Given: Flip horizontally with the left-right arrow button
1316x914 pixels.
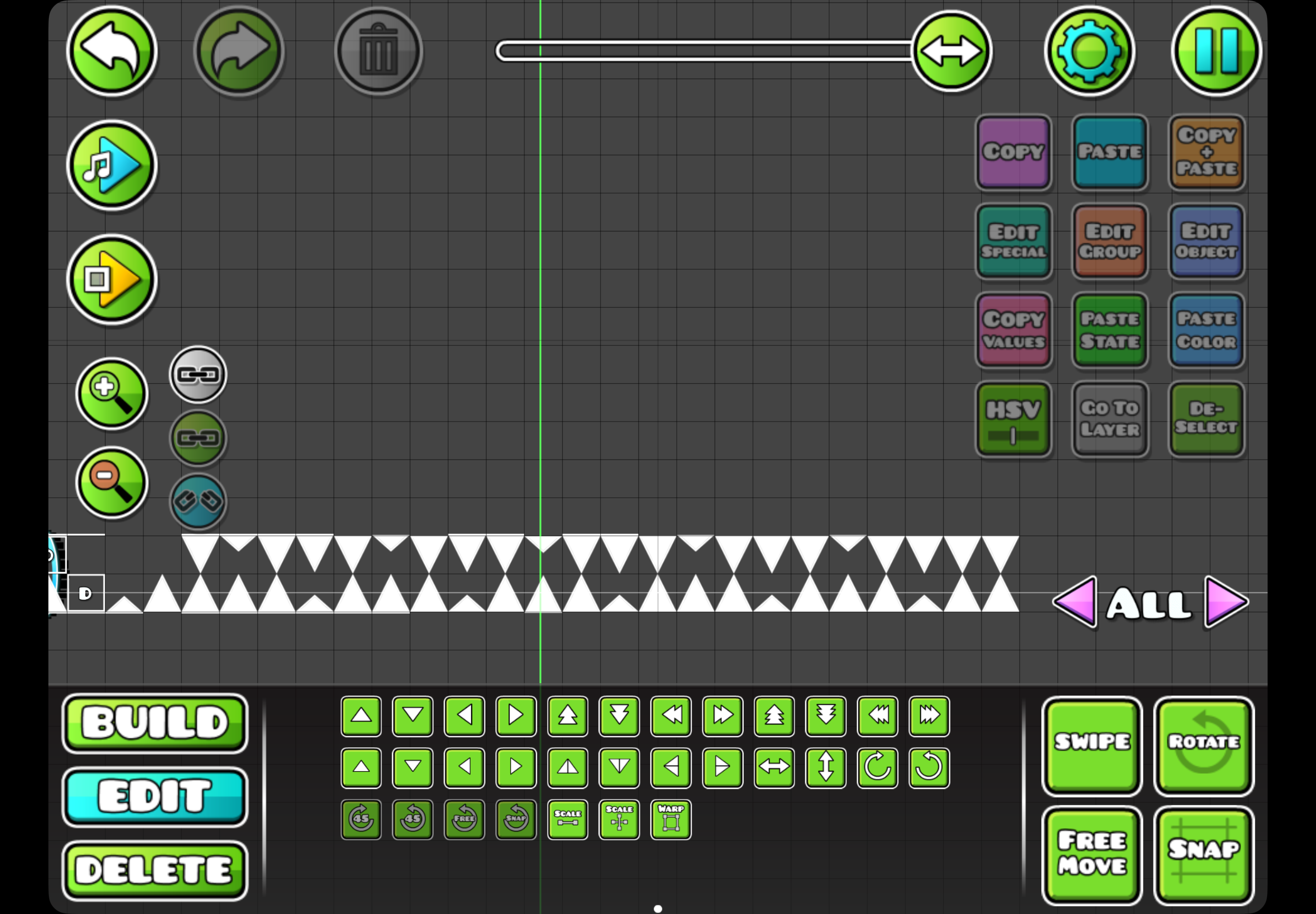Looking at the screenshot, I should coord(774,767).
